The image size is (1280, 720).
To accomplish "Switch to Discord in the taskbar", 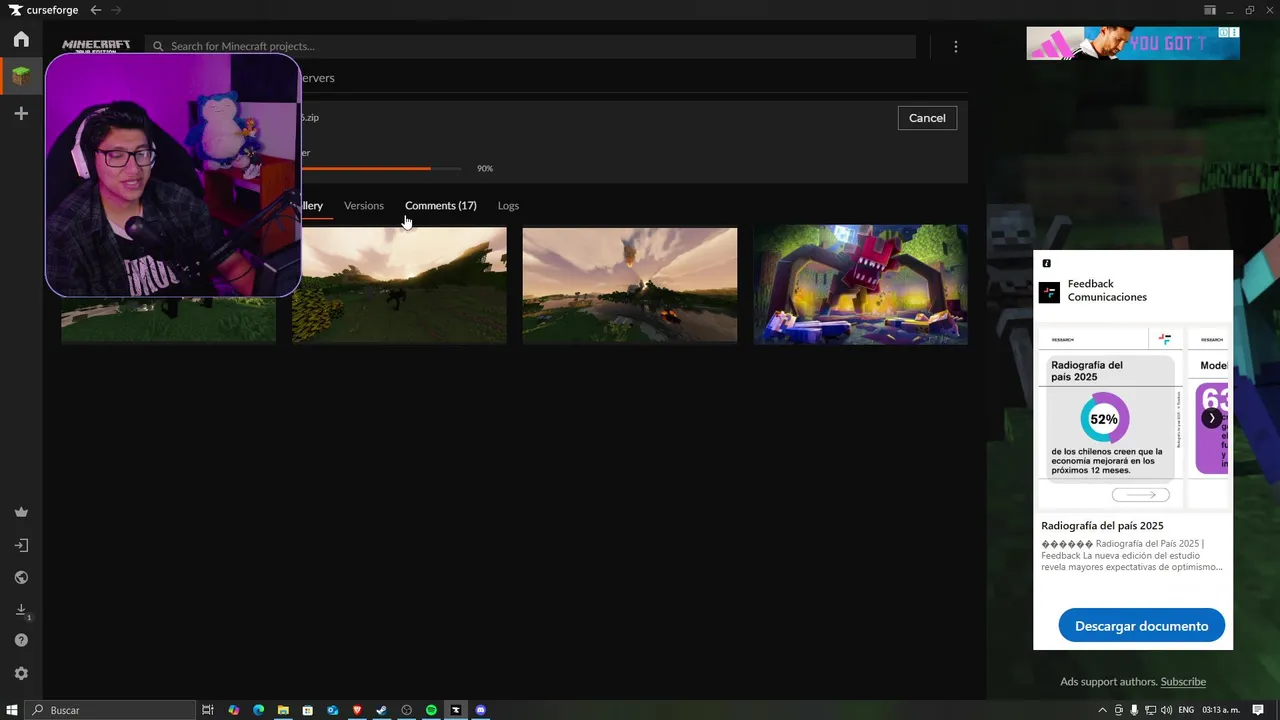I will [x=481, y=710].
